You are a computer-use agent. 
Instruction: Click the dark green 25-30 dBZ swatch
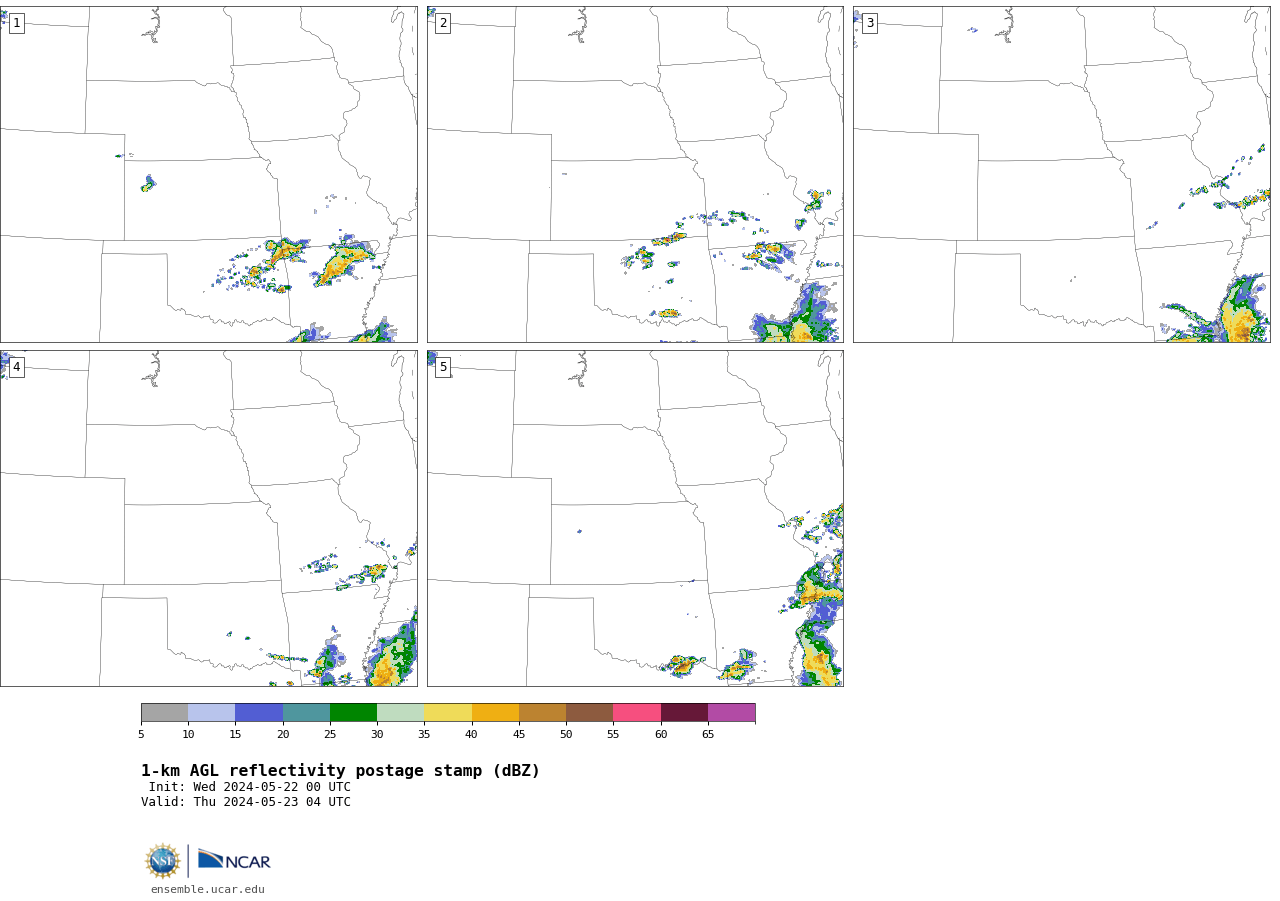point(353,712)
